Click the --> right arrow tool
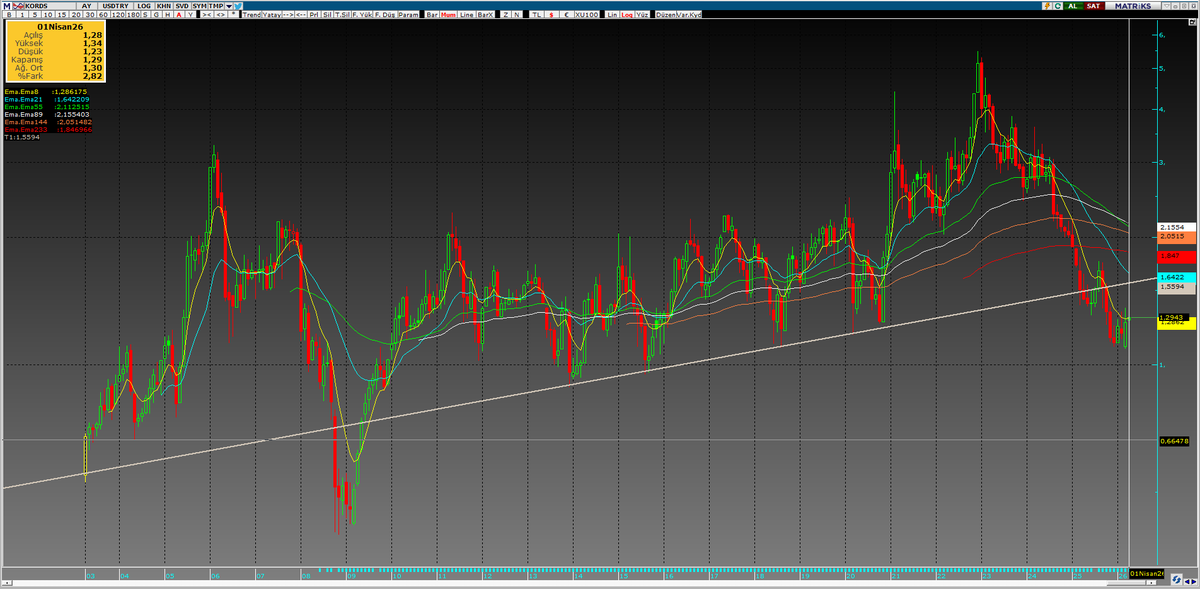 click(289, 15)
